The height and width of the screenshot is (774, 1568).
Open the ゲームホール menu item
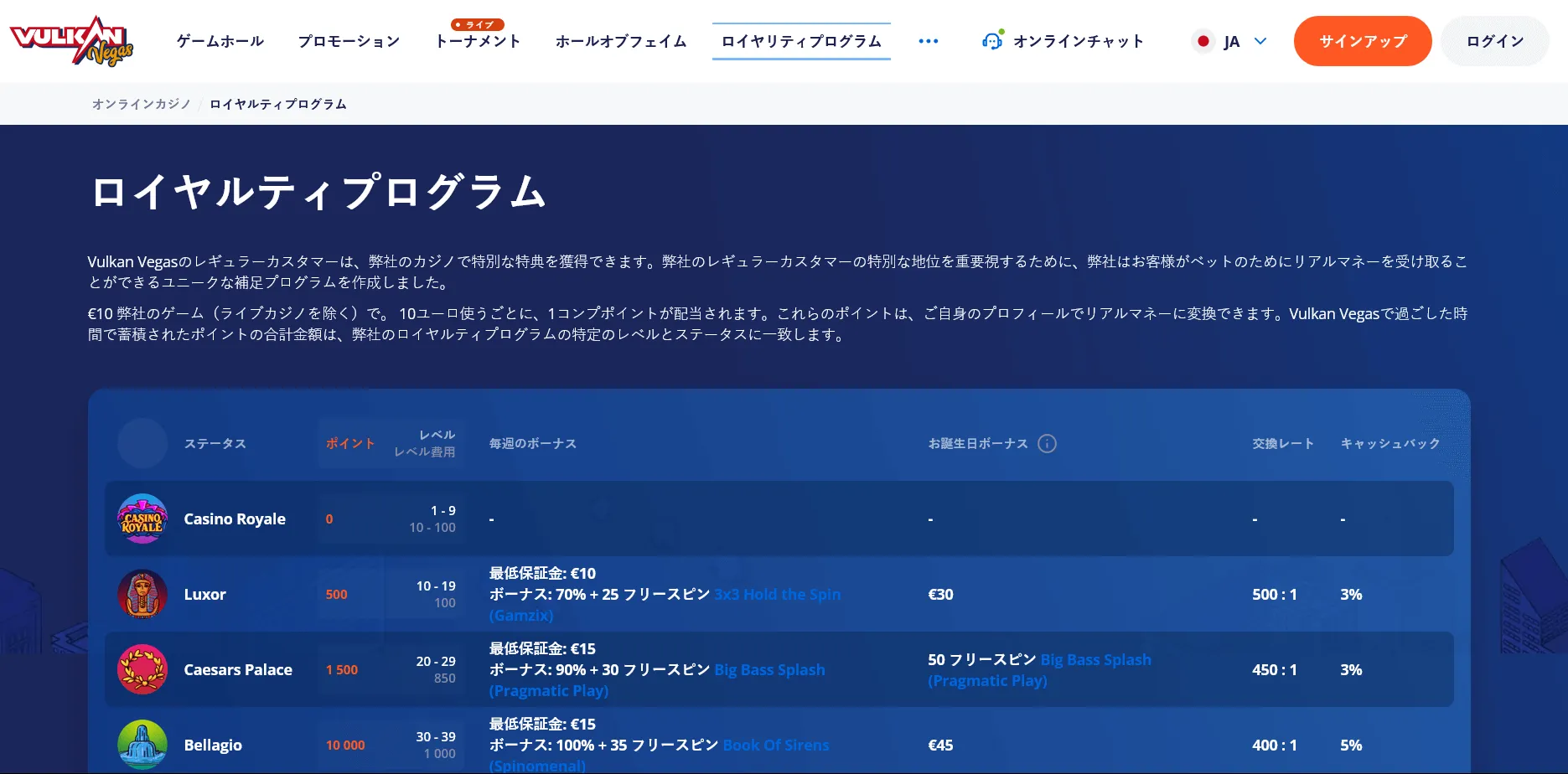click(x=220, y=41)
